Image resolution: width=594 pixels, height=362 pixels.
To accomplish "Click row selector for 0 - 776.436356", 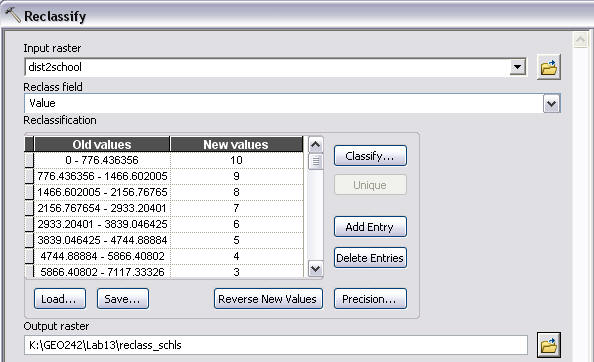I will tap(29, 160).
